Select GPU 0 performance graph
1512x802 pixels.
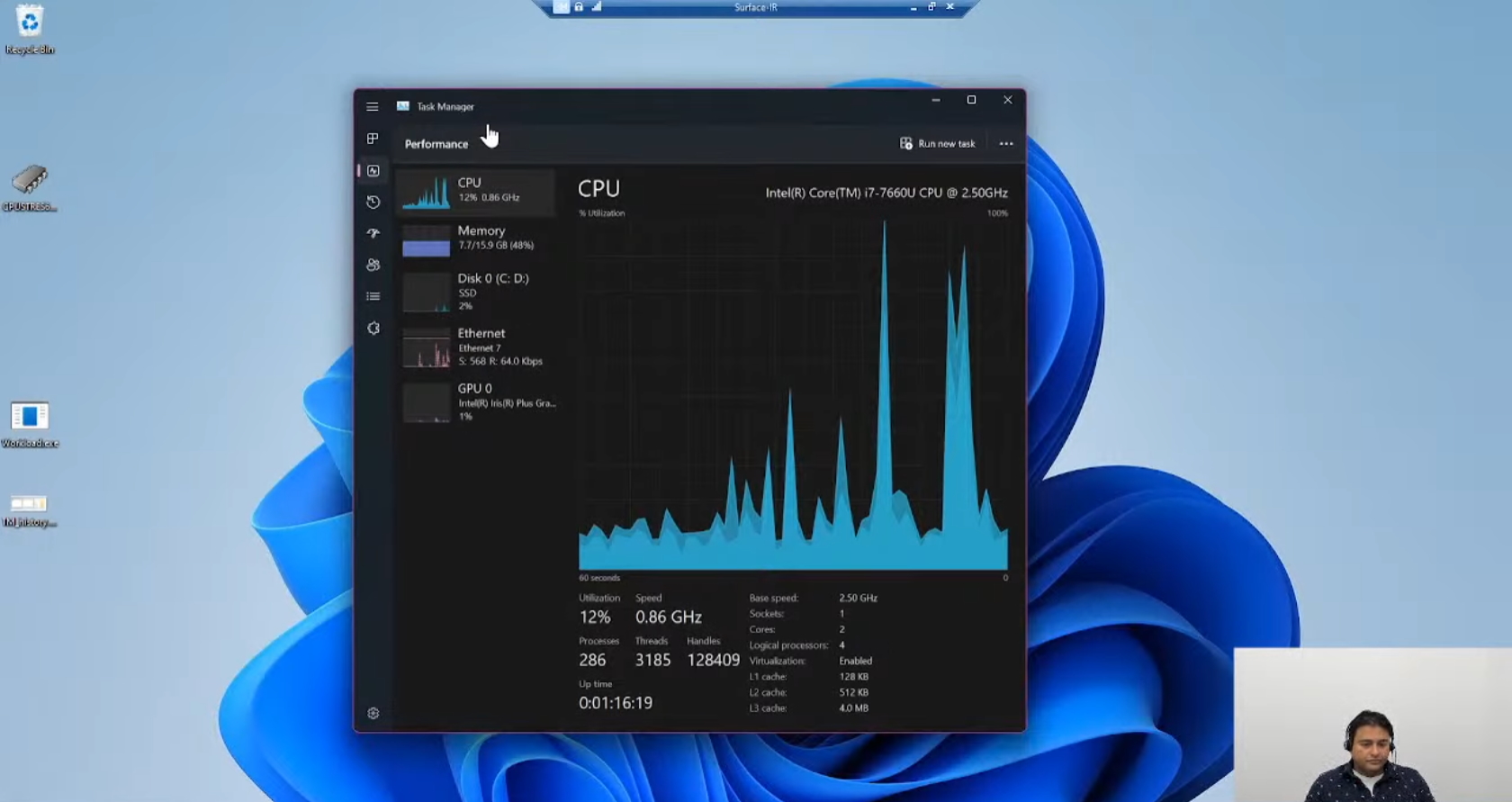click(x=476, y=401)
